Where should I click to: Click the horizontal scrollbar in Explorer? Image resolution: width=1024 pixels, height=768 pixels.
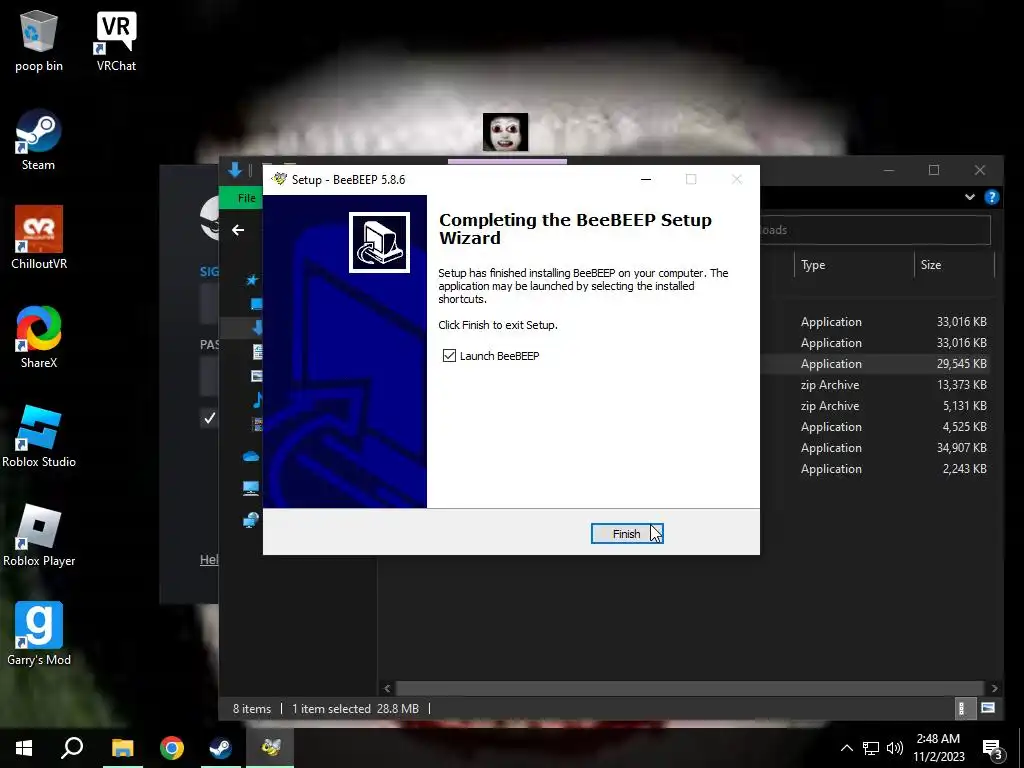point(690,688)
